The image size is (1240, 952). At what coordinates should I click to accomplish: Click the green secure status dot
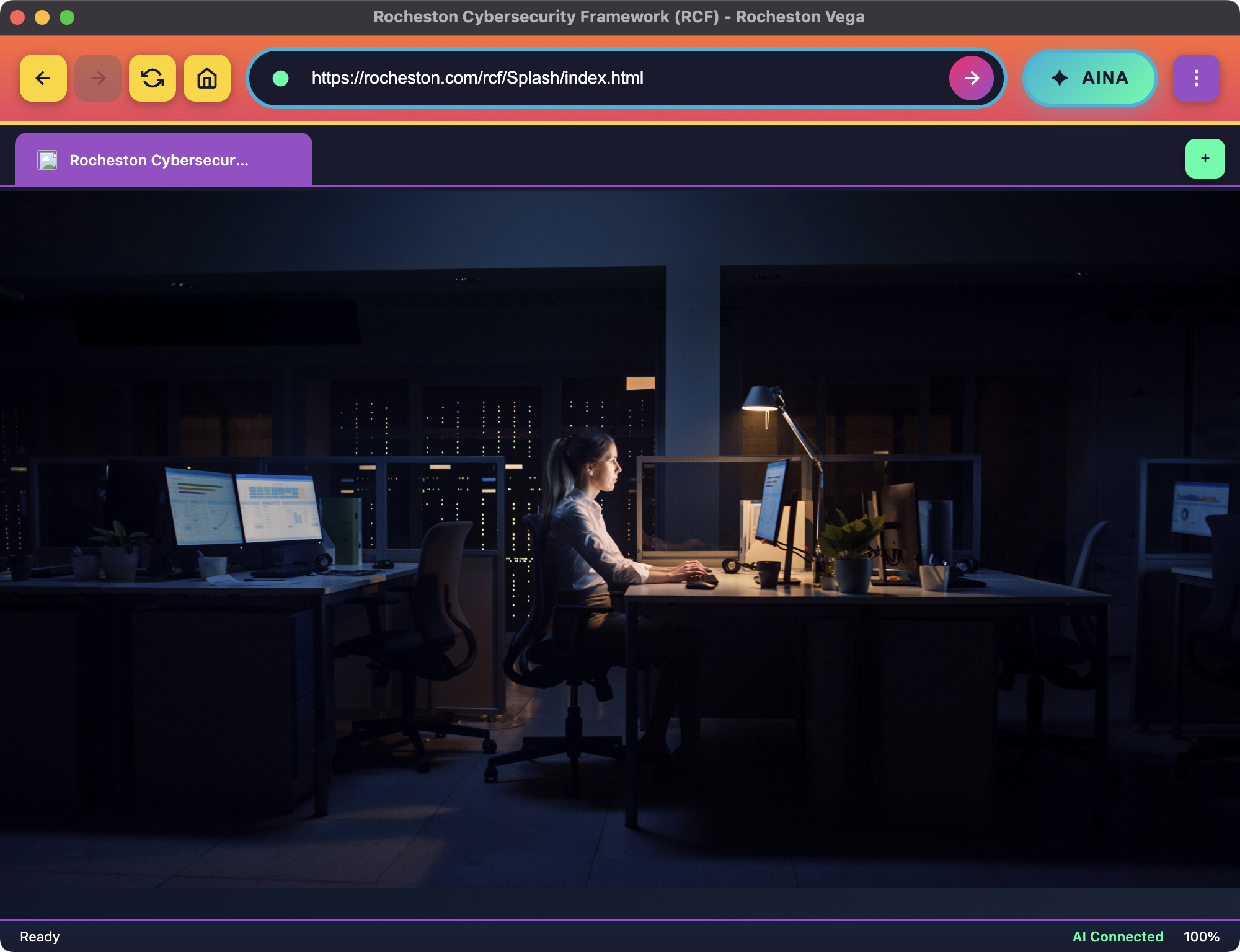click(281, 78)
